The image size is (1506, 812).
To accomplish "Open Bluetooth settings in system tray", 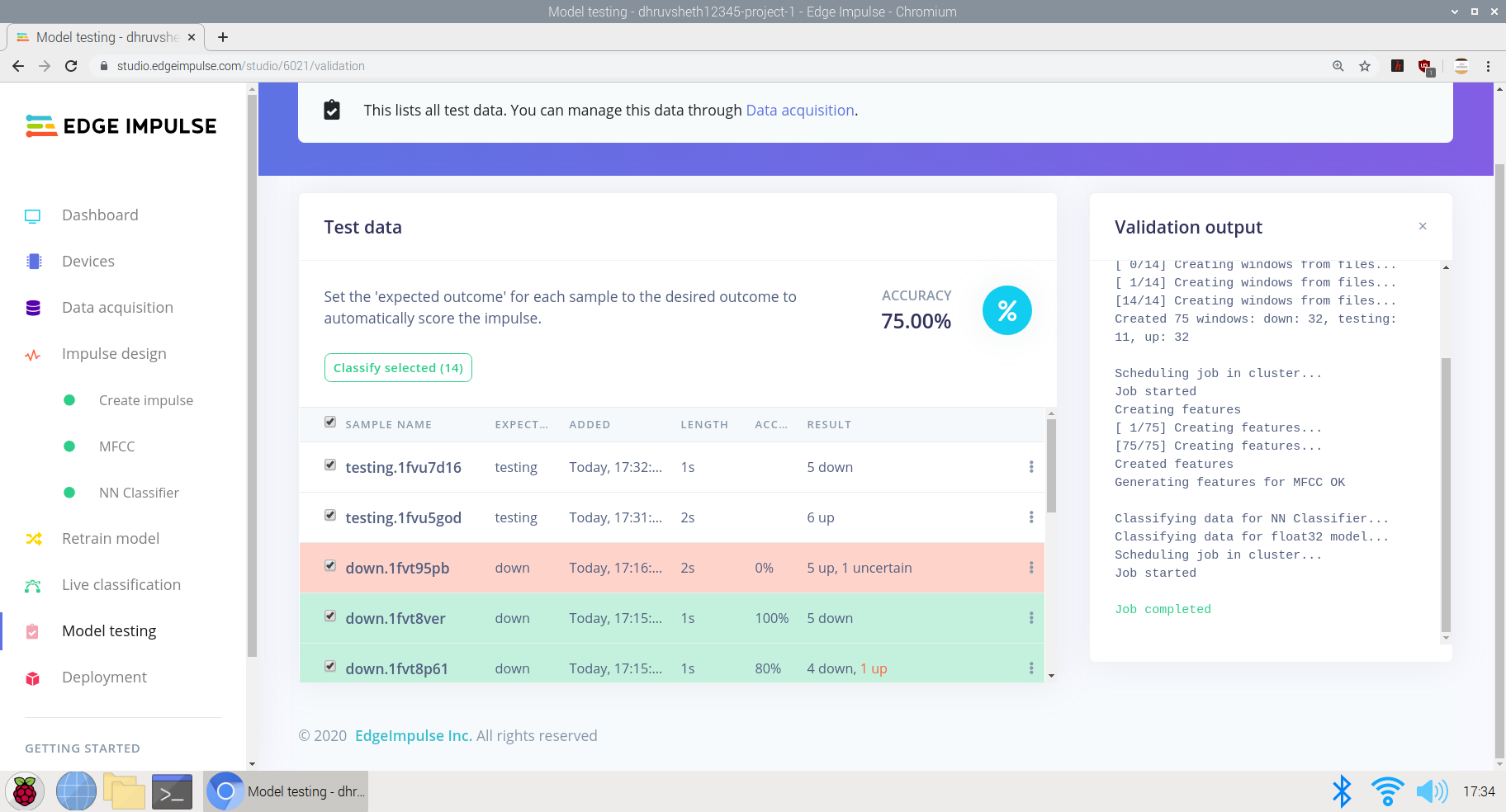I will click(x=1342, y=791).
